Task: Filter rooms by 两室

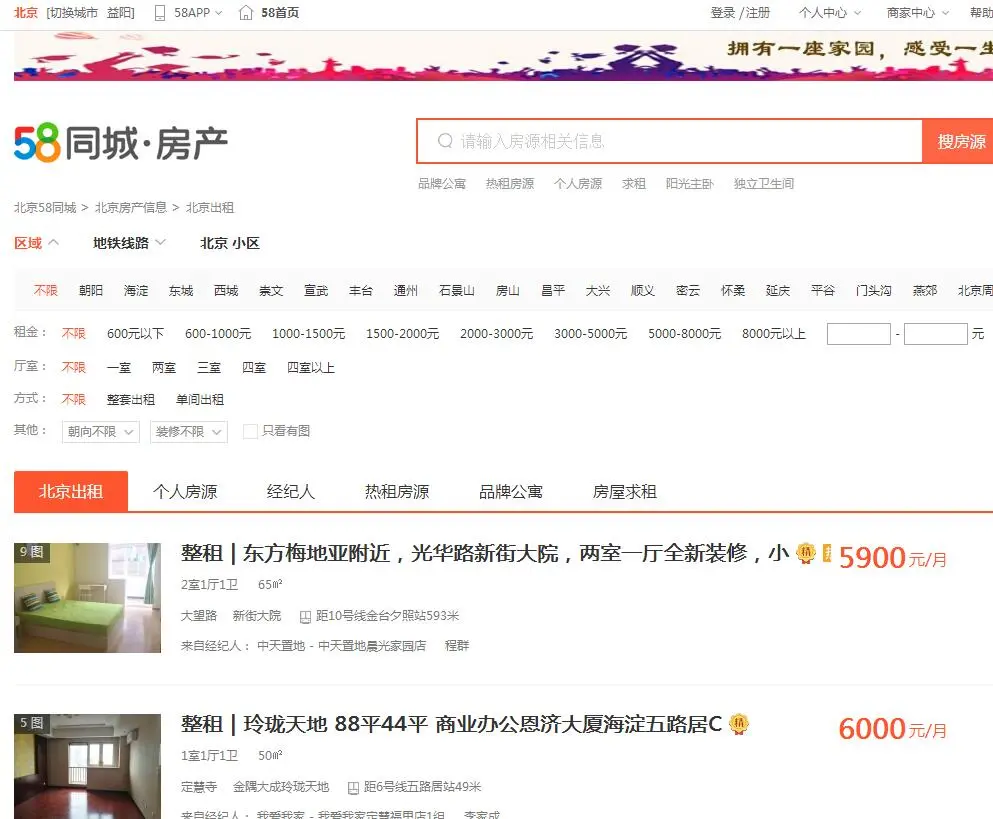Action: [x=164, y=368]
